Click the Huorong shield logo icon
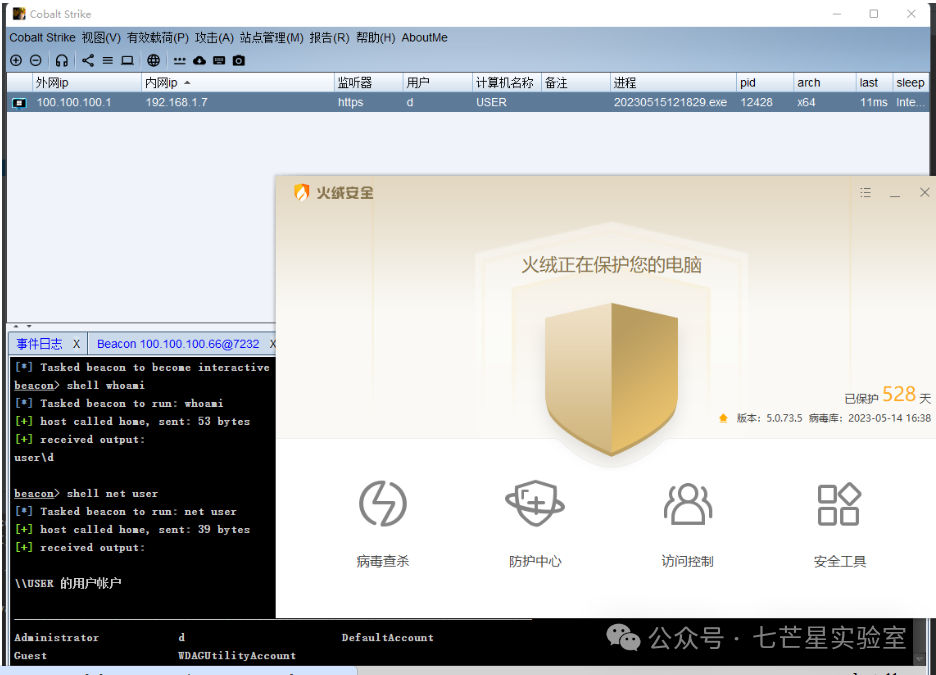 302,192
